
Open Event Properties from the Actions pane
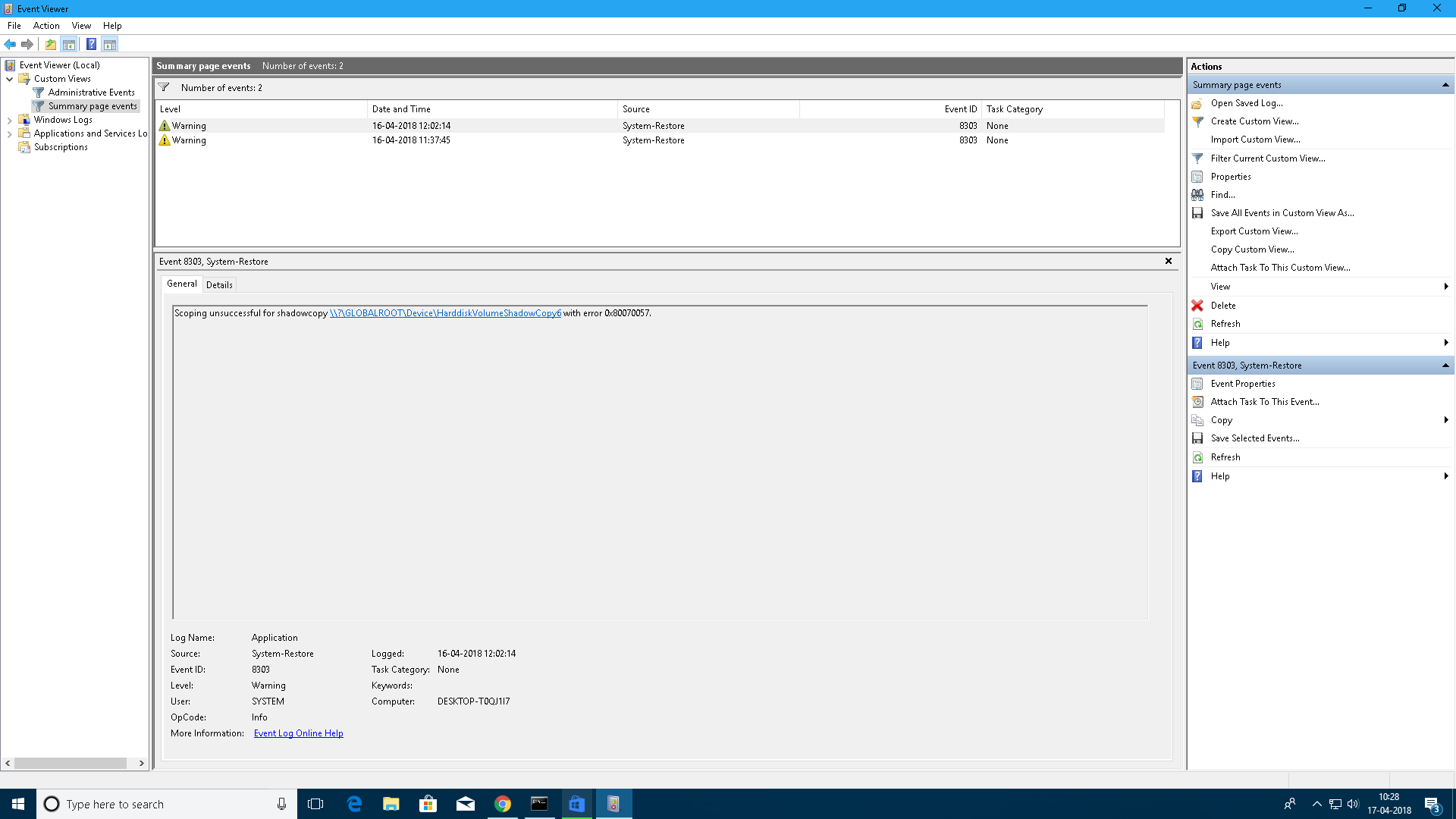pyautogui.click(x=1242, y=384)
